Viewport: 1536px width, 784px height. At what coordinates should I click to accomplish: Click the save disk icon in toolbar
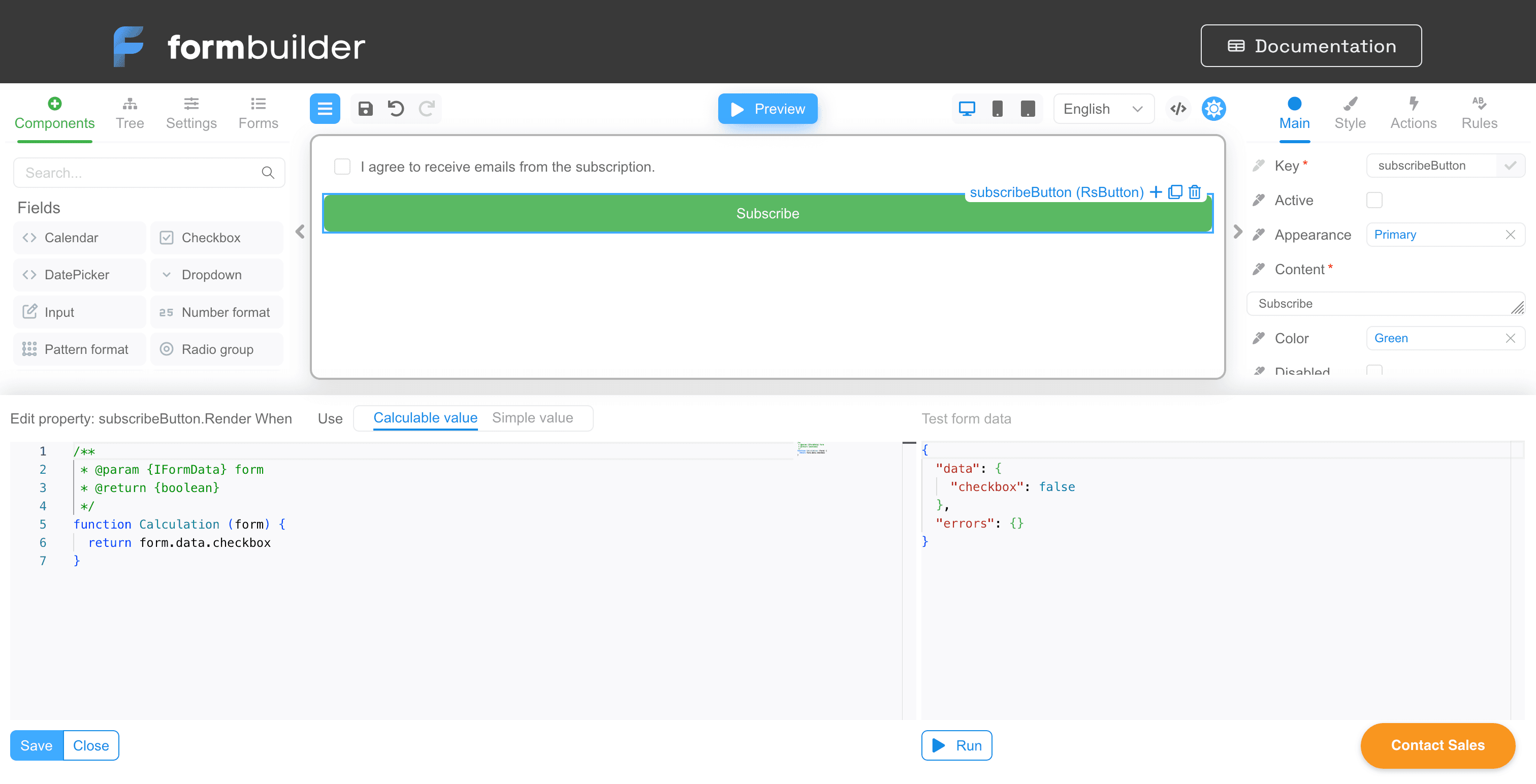(365, 109)
